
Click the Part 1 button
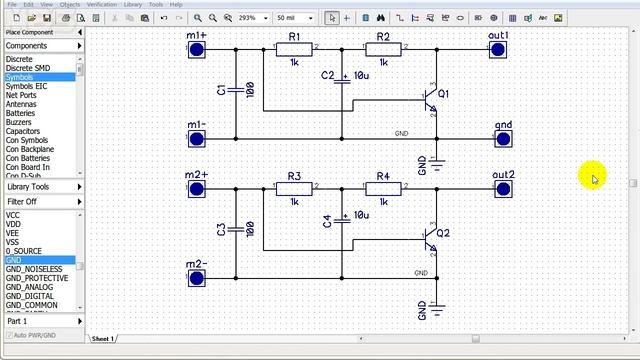(x=44, y=321)
